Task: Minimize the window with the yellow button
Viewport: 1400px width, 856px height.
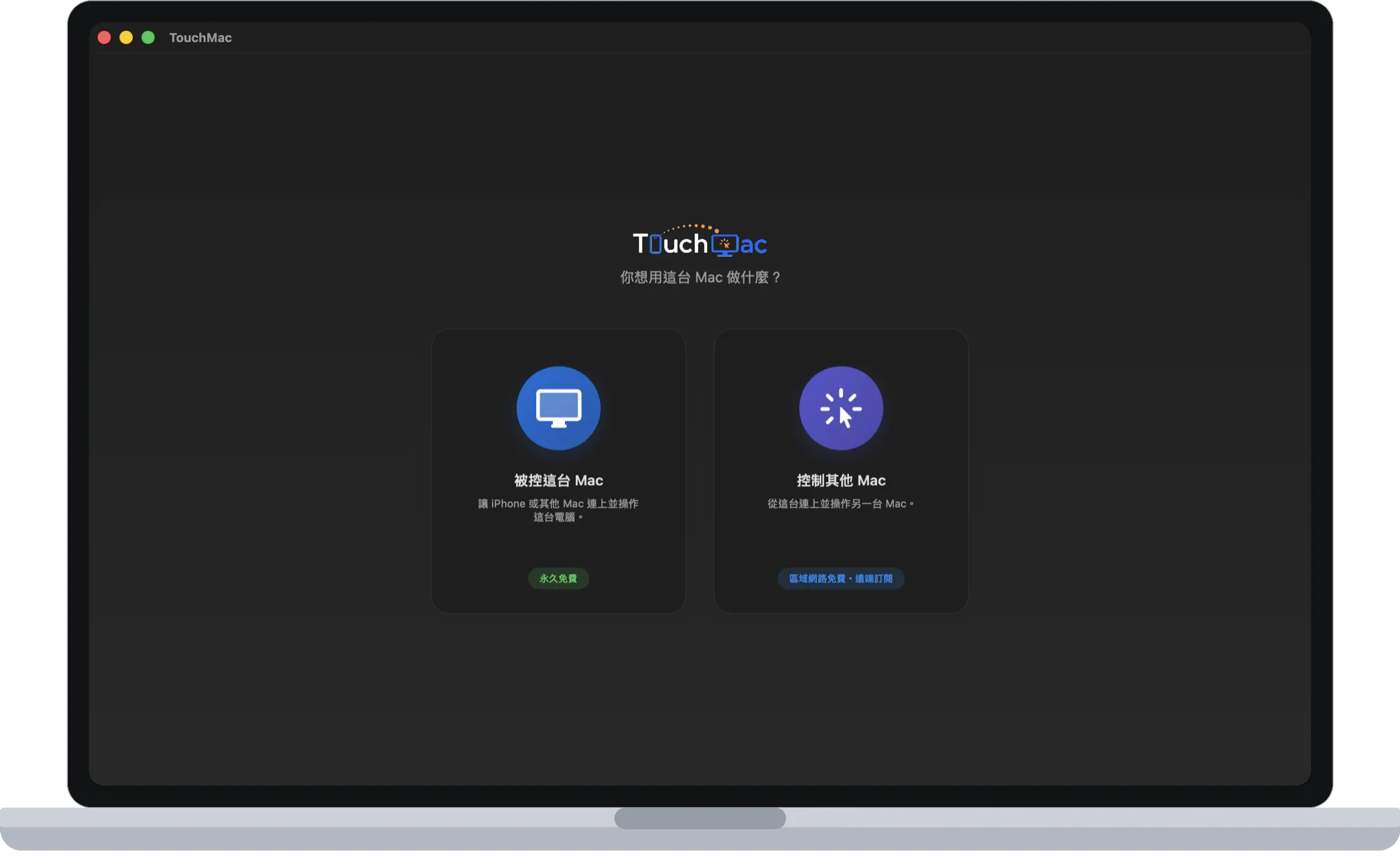Action: pyautogui.click(x=126, y=38)
